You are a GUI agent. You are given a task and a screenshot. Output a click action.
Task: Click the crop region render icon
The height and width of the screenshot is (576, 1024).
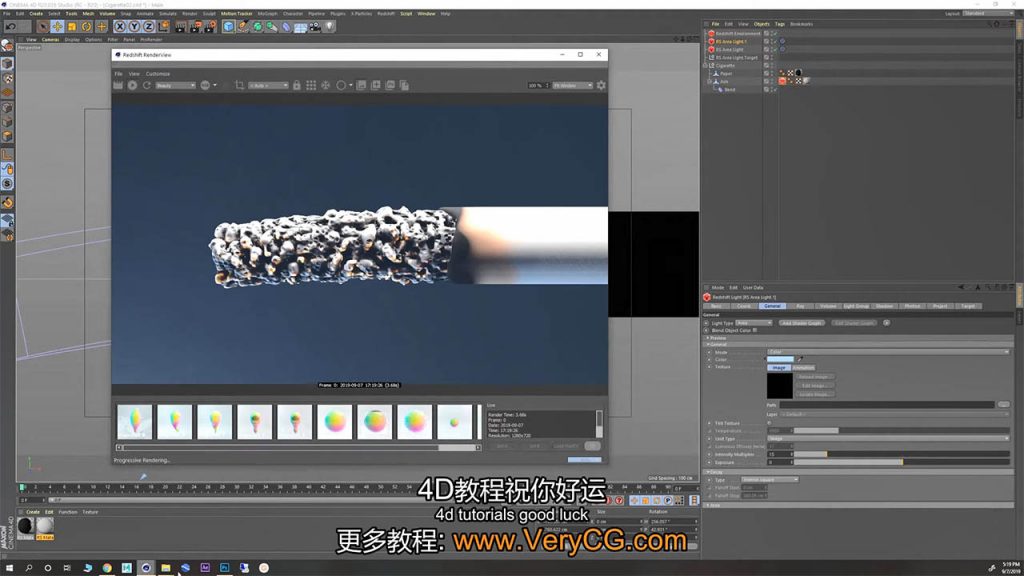click(x=240, y=86)
